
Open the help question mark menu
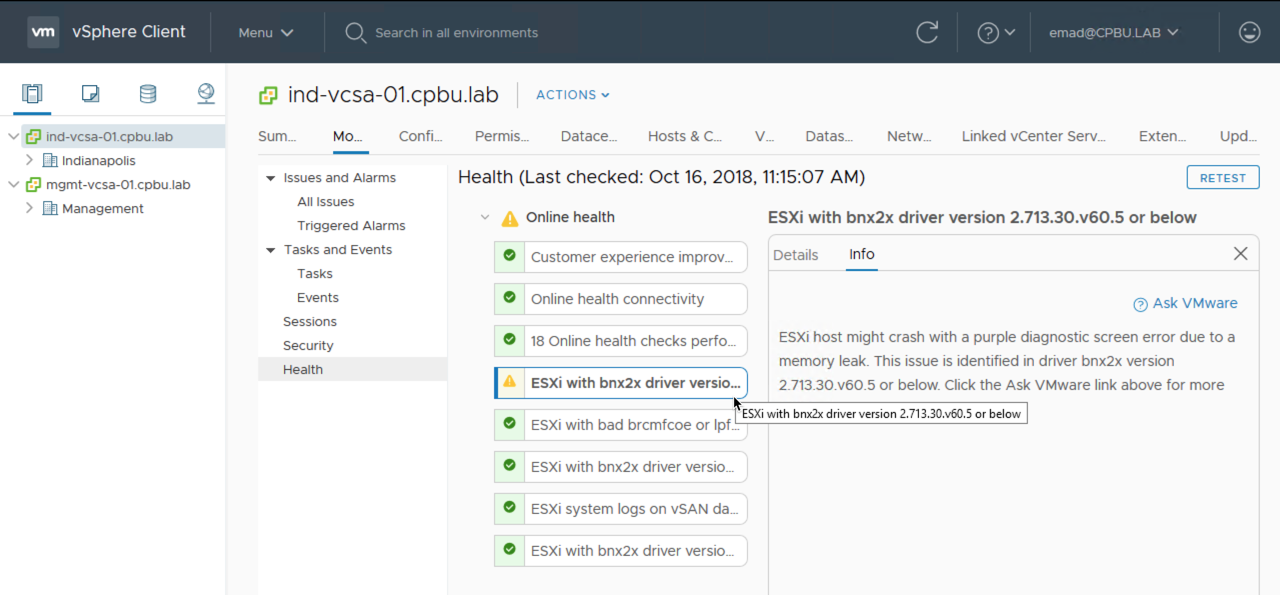[x=996, y=32]
